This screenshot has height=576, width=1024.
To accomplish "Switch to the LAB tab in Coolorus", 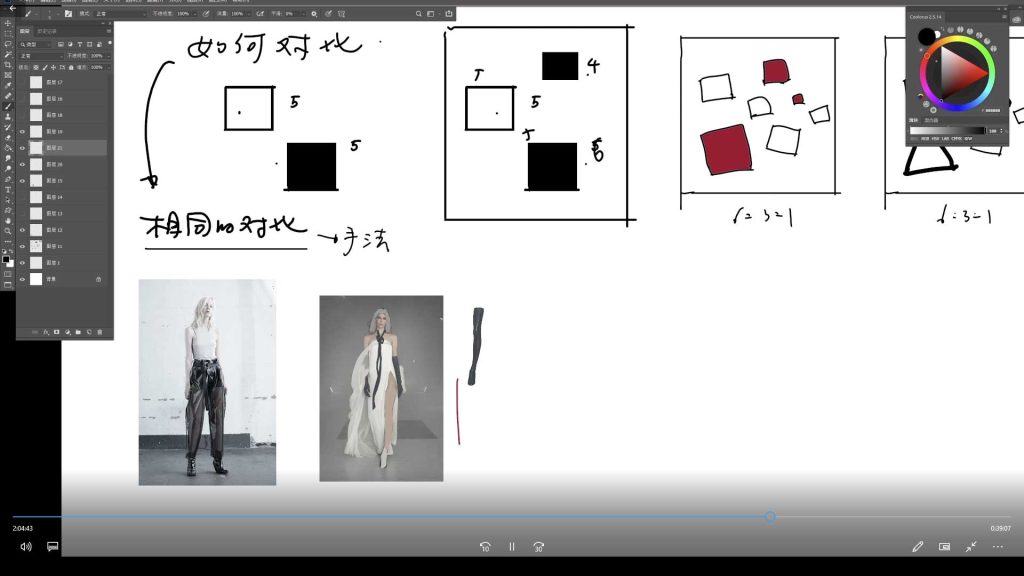I will 945,138.
